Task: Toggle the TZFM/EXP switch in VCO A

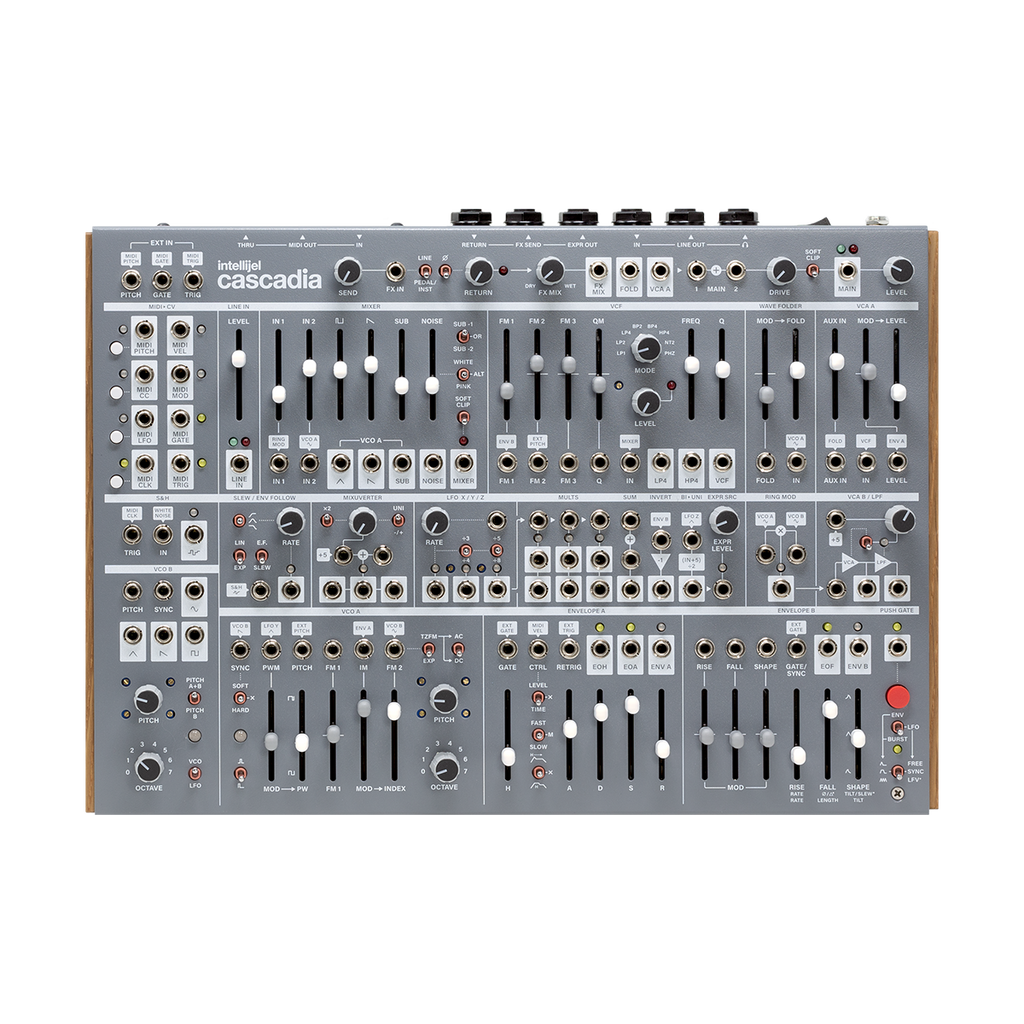Action: click(x=428, y=650)
